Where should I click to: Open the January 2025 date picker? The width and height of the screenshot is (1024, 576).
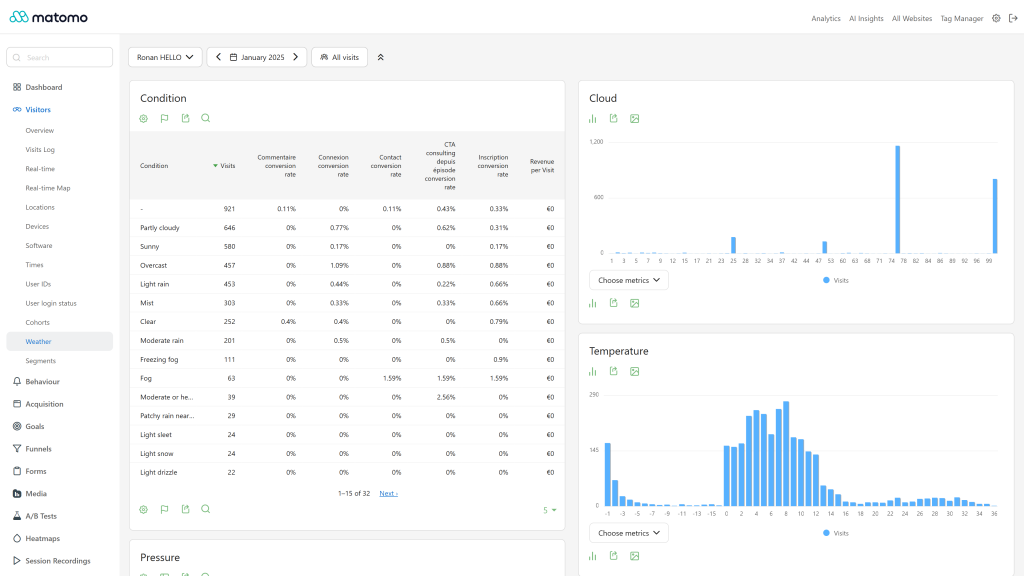[257, 57]
